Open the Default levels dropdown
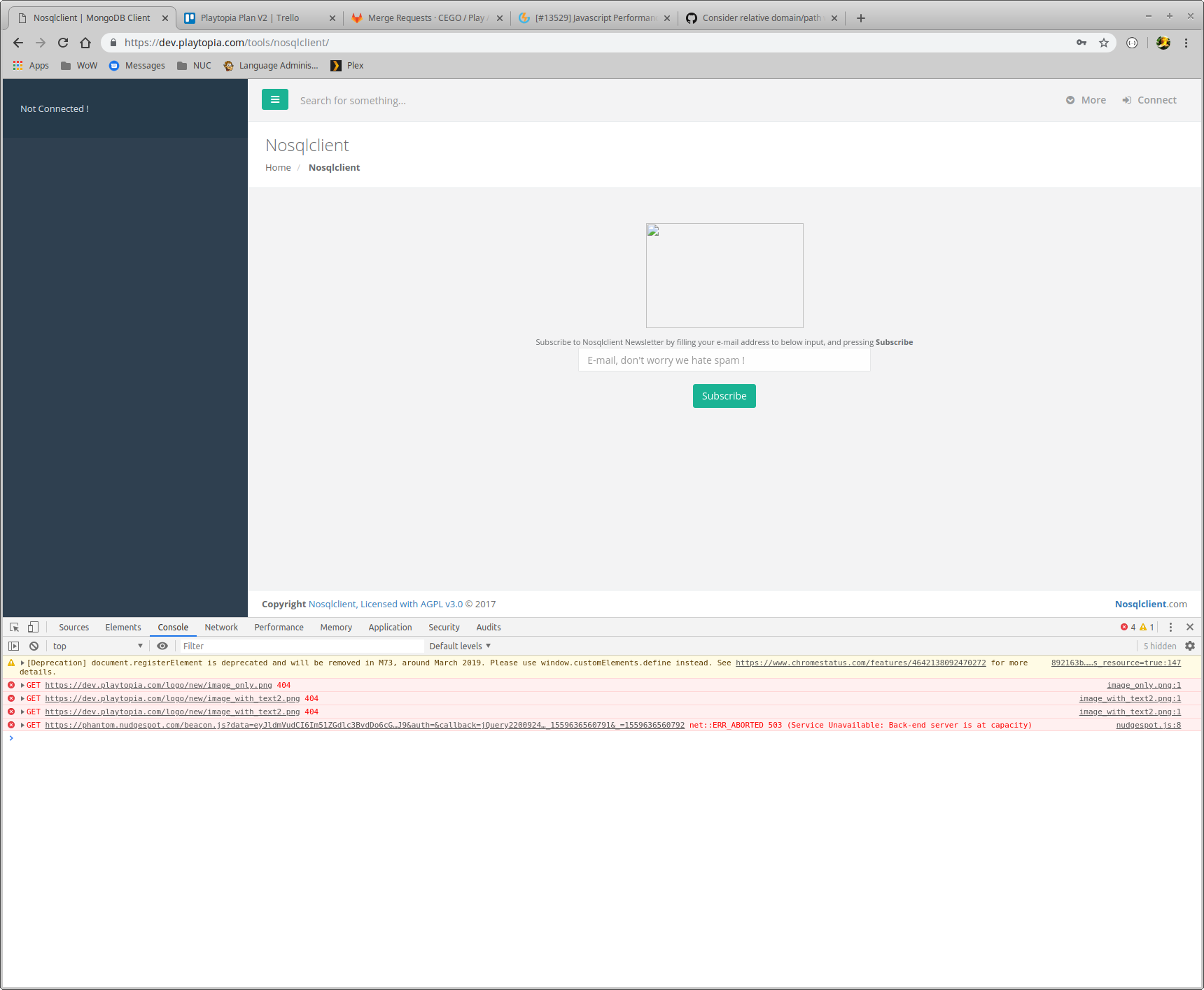 tap(458, 645)
